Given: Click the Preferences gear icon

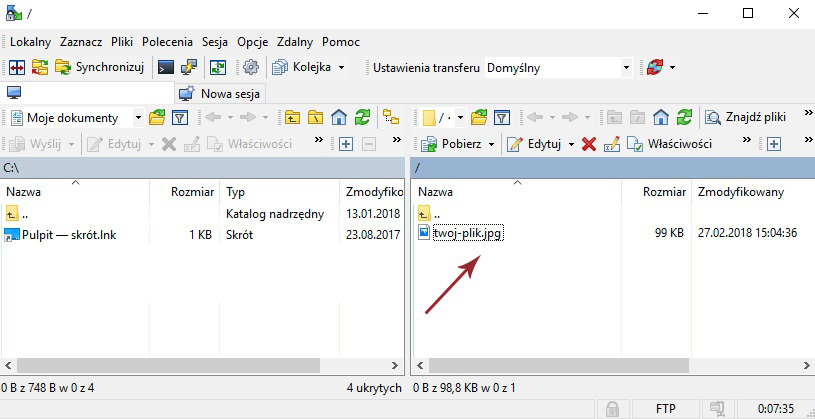Looking at the screenshot, I should point(251,67).
